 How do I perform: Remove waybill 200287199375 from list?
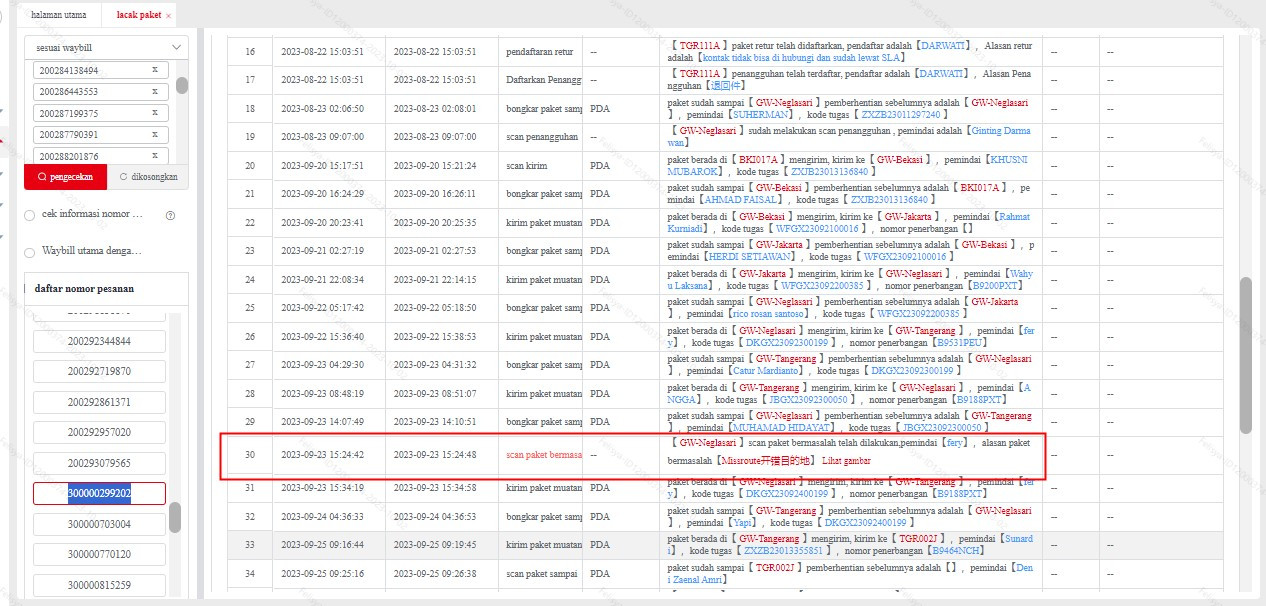pos(154,113)
